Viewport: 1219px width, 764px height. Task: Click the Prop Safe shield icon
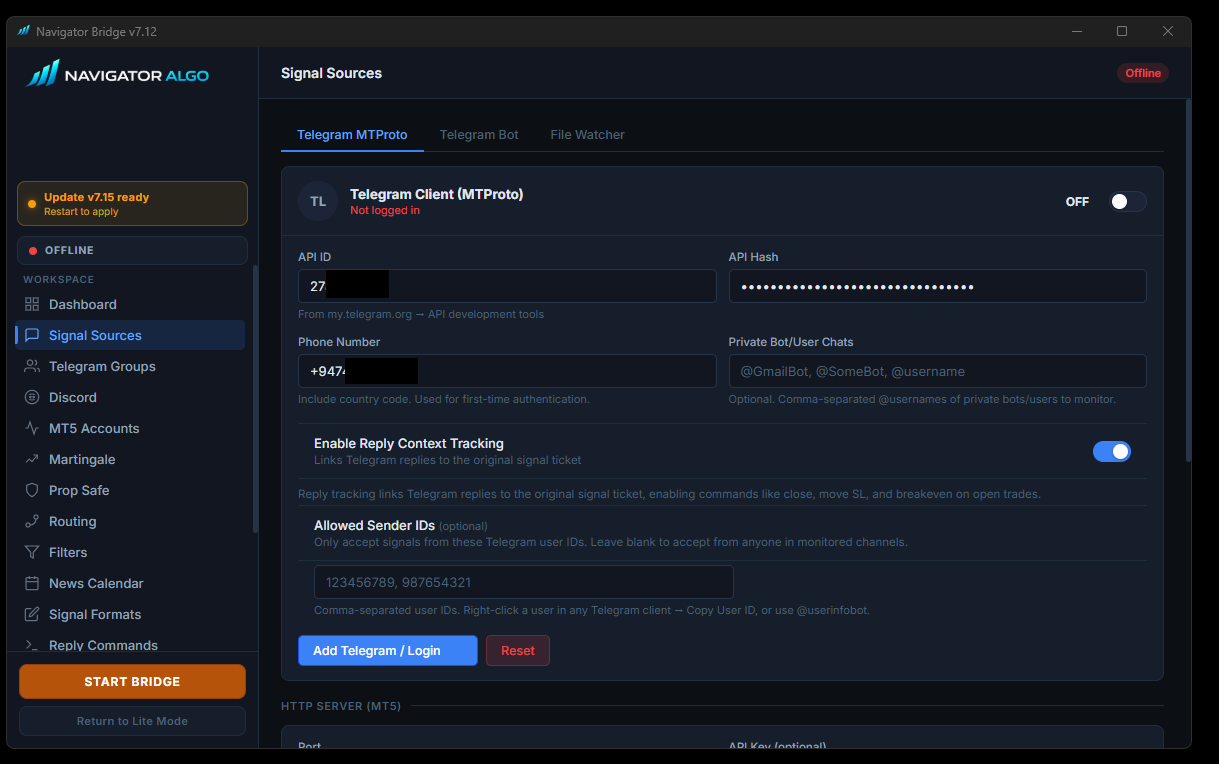(32, 490)
